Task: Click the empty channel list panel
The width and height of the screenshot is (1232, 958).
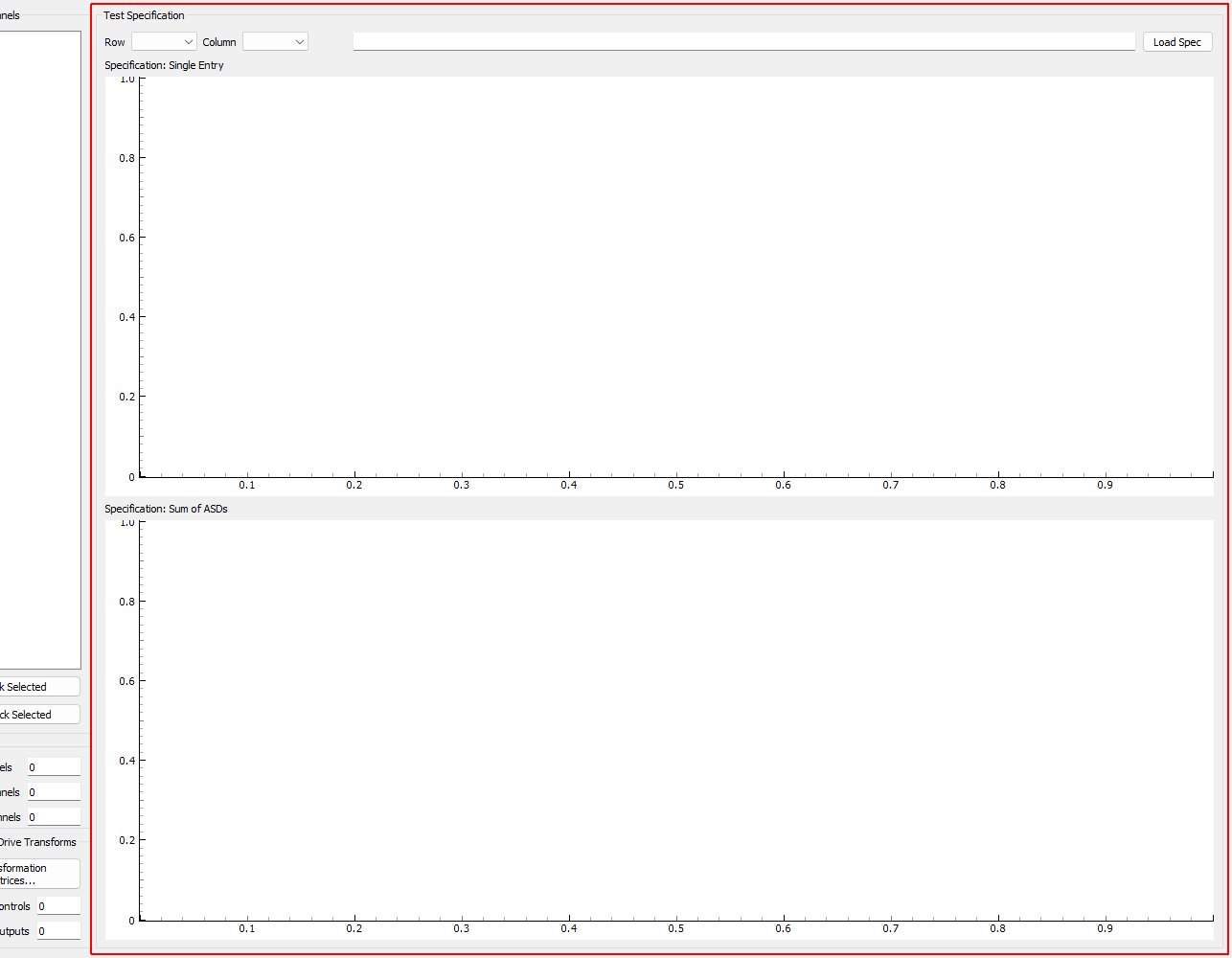Action: 38,345
